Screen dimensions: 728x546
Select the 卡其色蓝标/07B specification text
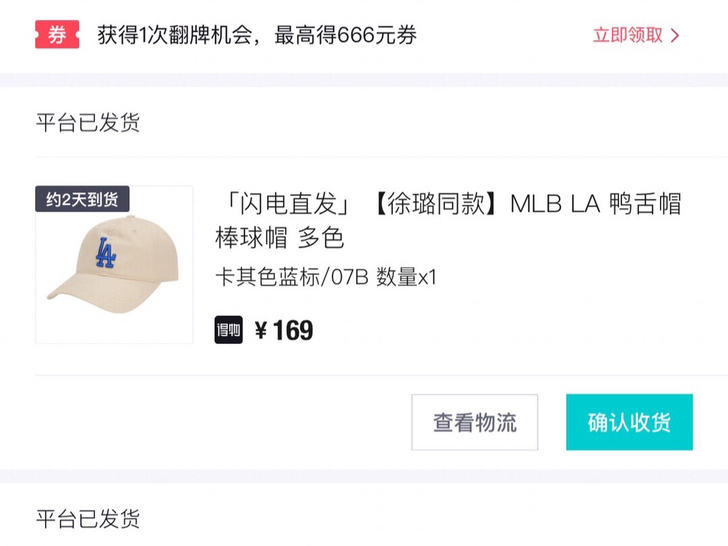pyautogui.click(x=293, y=277)
